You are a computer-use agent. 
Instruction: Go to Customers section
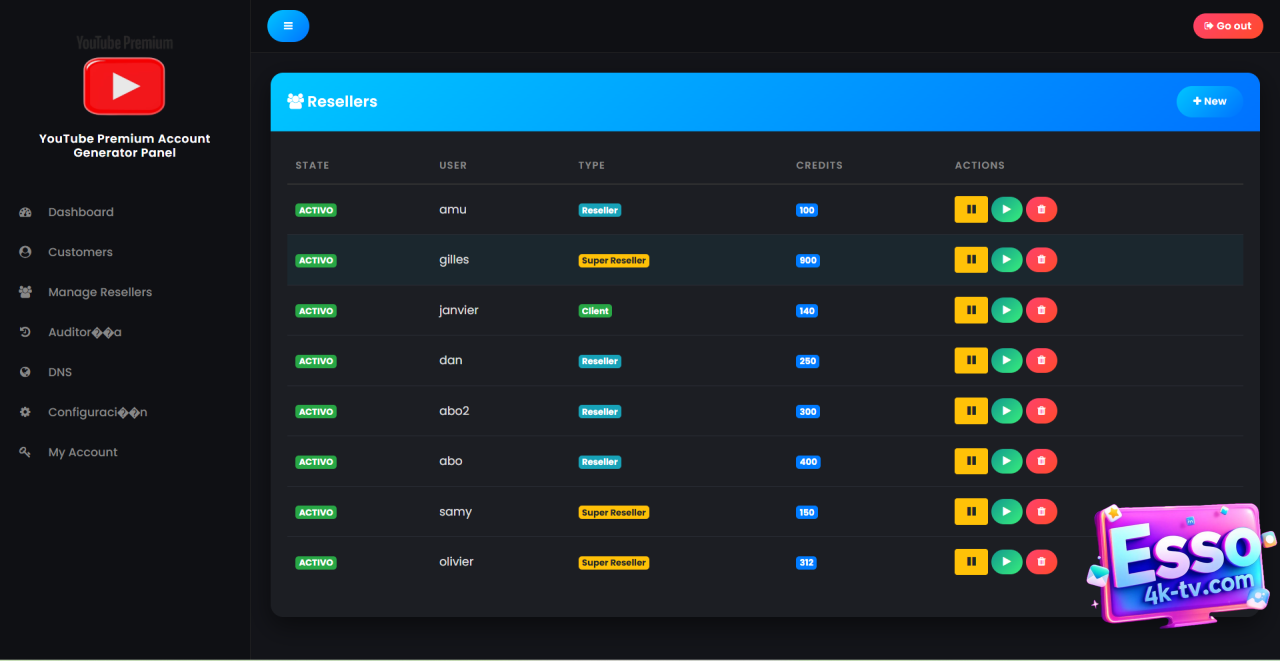coord(80,252)
